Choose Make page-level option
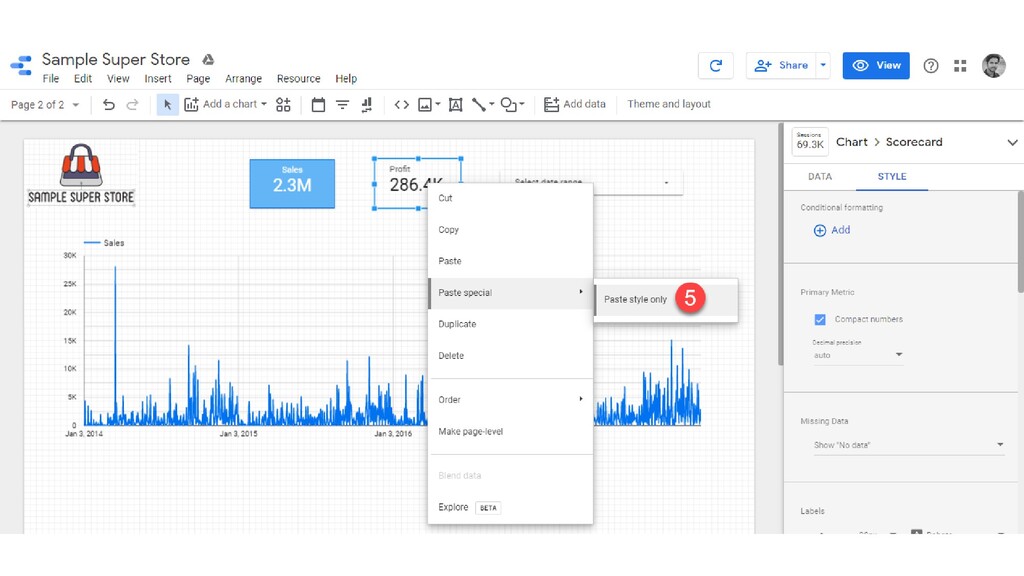This screenshot has height=576, width=1024. (x=510, y=432)
